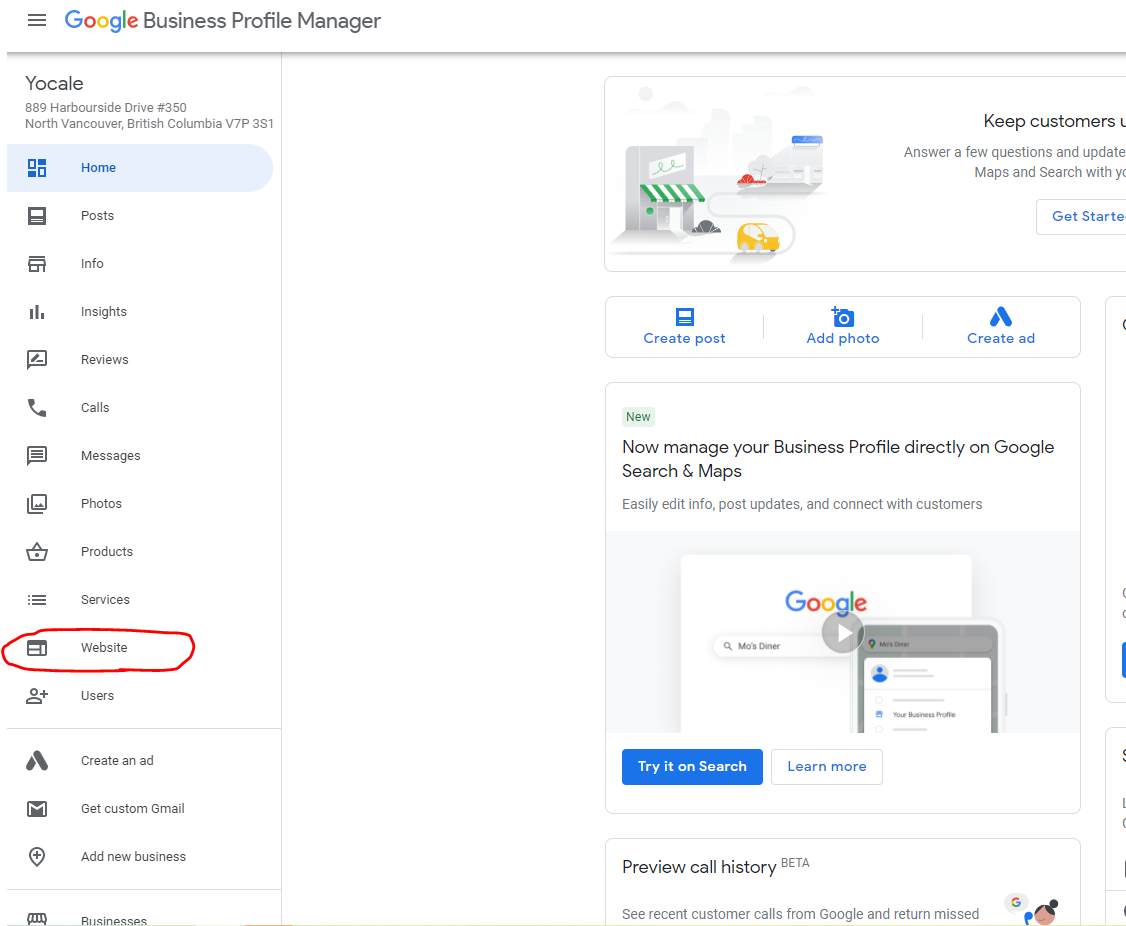
Task: Click the Get Started button
Action: (x=1081, y=216)
